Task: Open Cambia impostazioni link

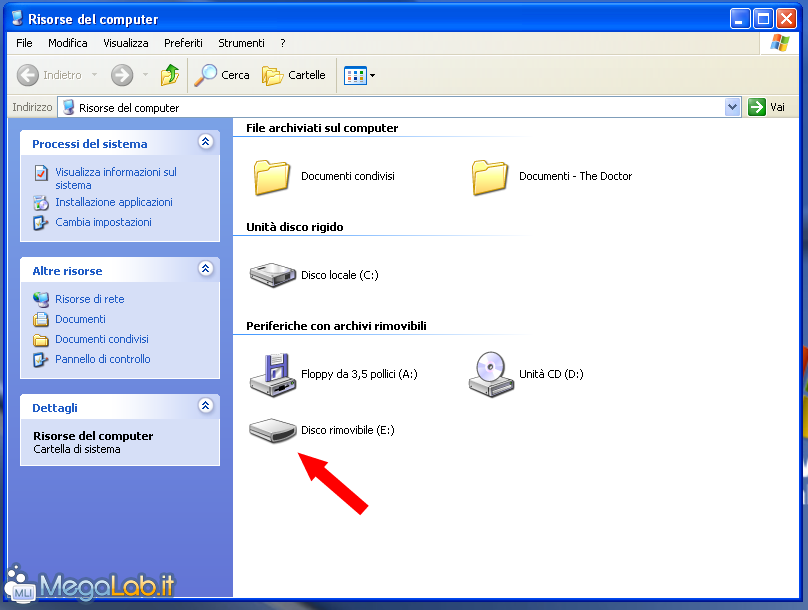Action: point(104,223)
